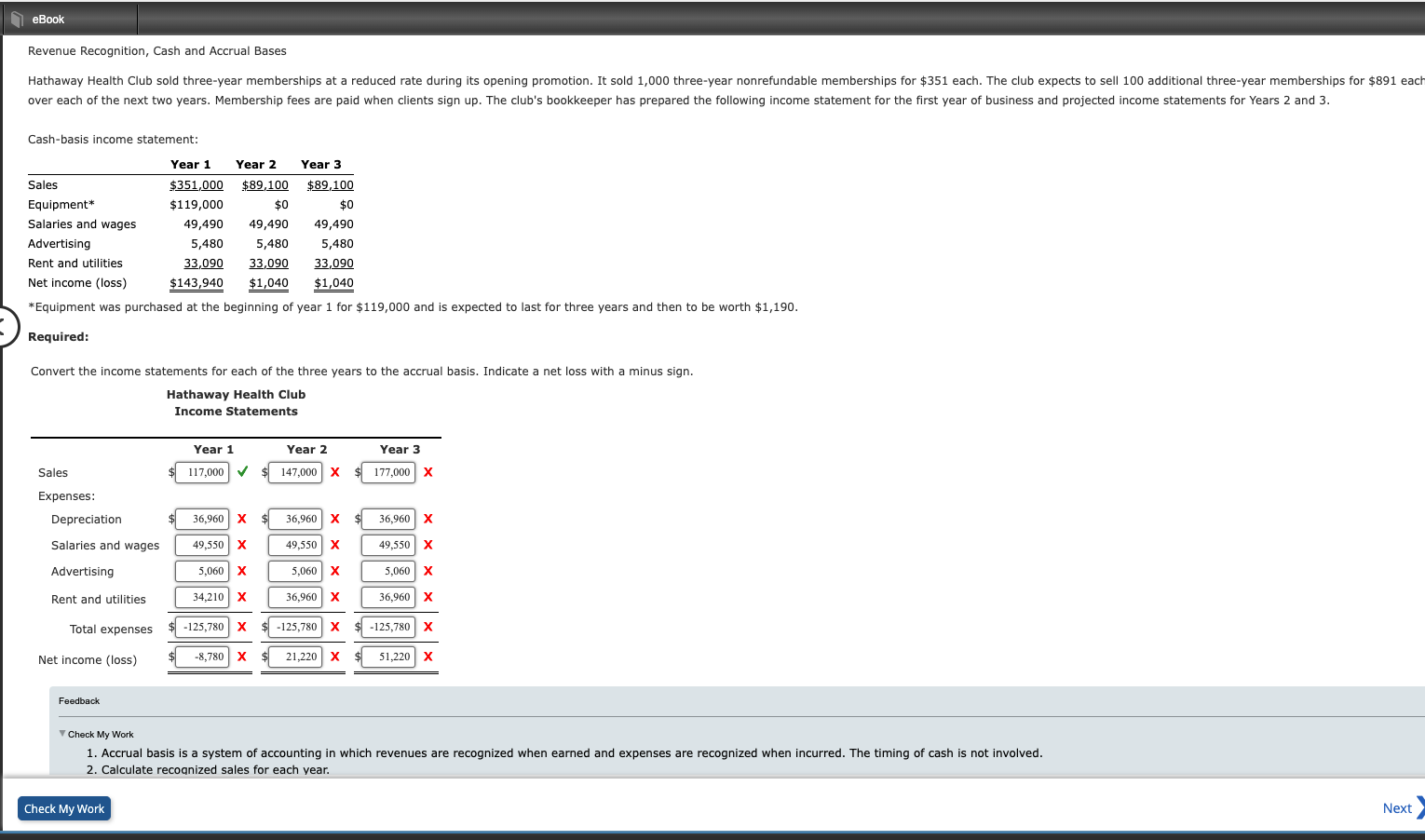Go to the Next question
Screen dimensions: 1425x840
[1397, 808]
